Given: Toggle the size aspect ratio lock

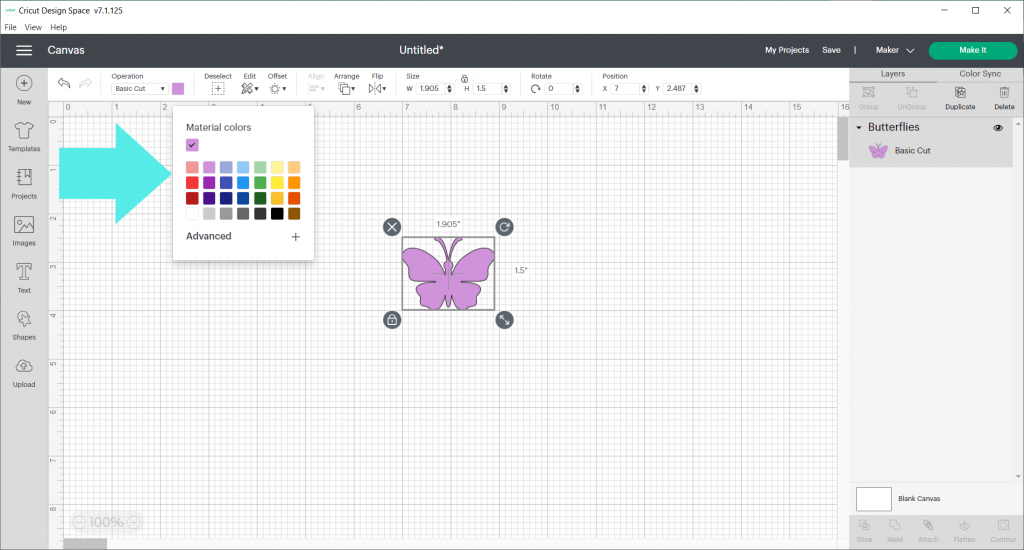Looking at the screenshot, I should click(464, 78).
